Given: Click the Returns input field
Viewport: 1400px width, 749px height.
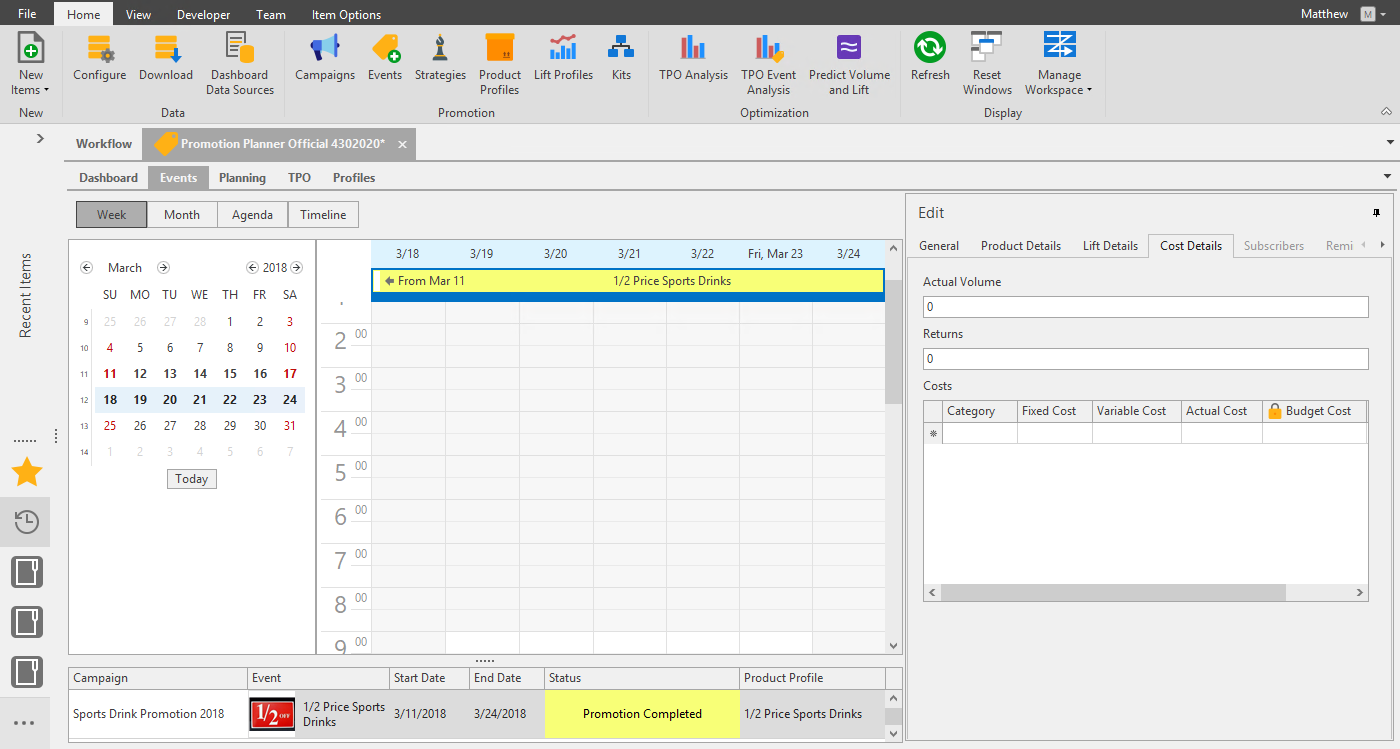Looking at the screenshot, I should [x=1145, y=359].
